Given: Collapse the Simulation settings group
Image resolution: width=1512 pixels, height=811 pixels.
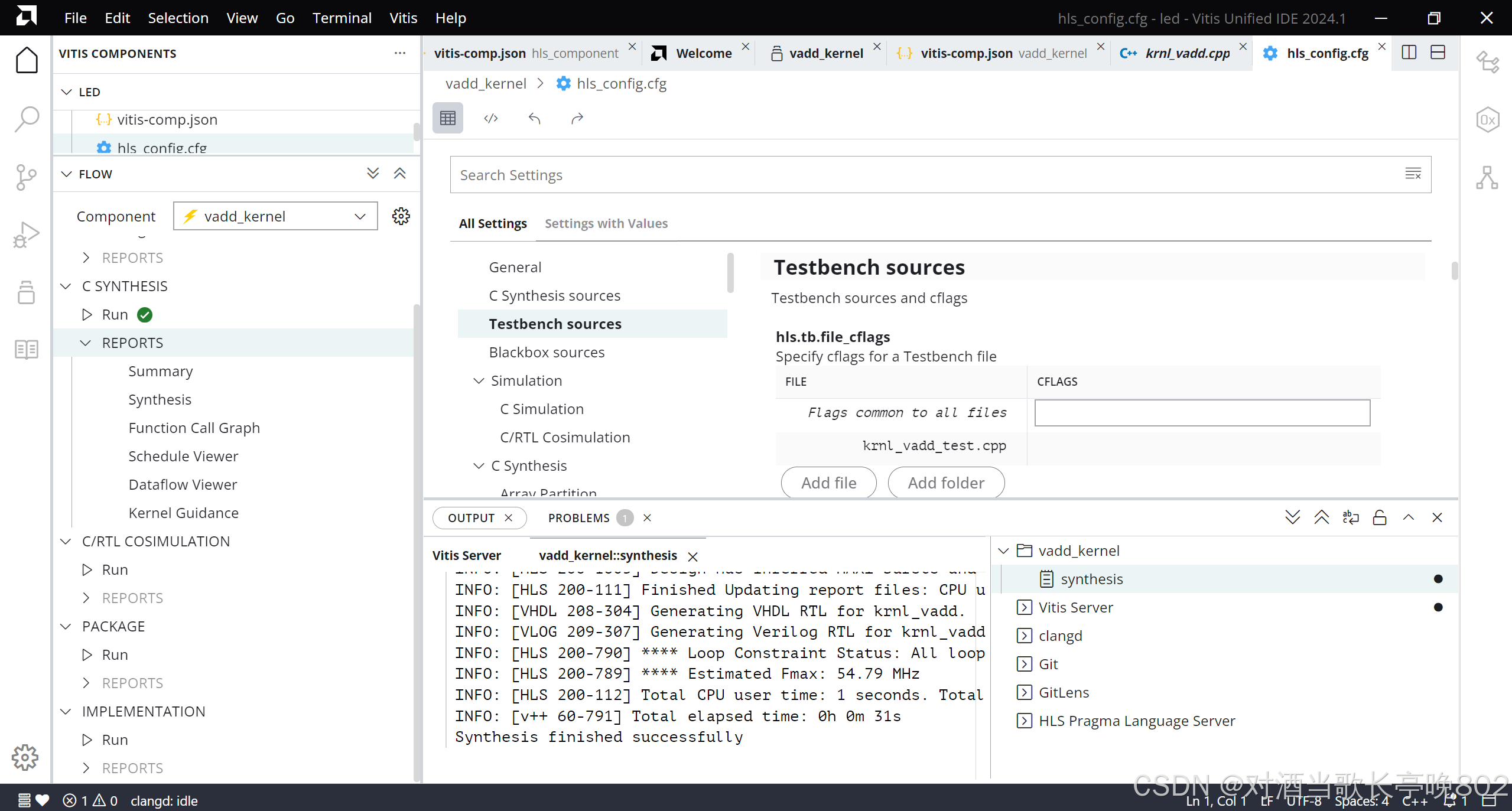Looking at the screenshot, I should click(x=479, y=381).
